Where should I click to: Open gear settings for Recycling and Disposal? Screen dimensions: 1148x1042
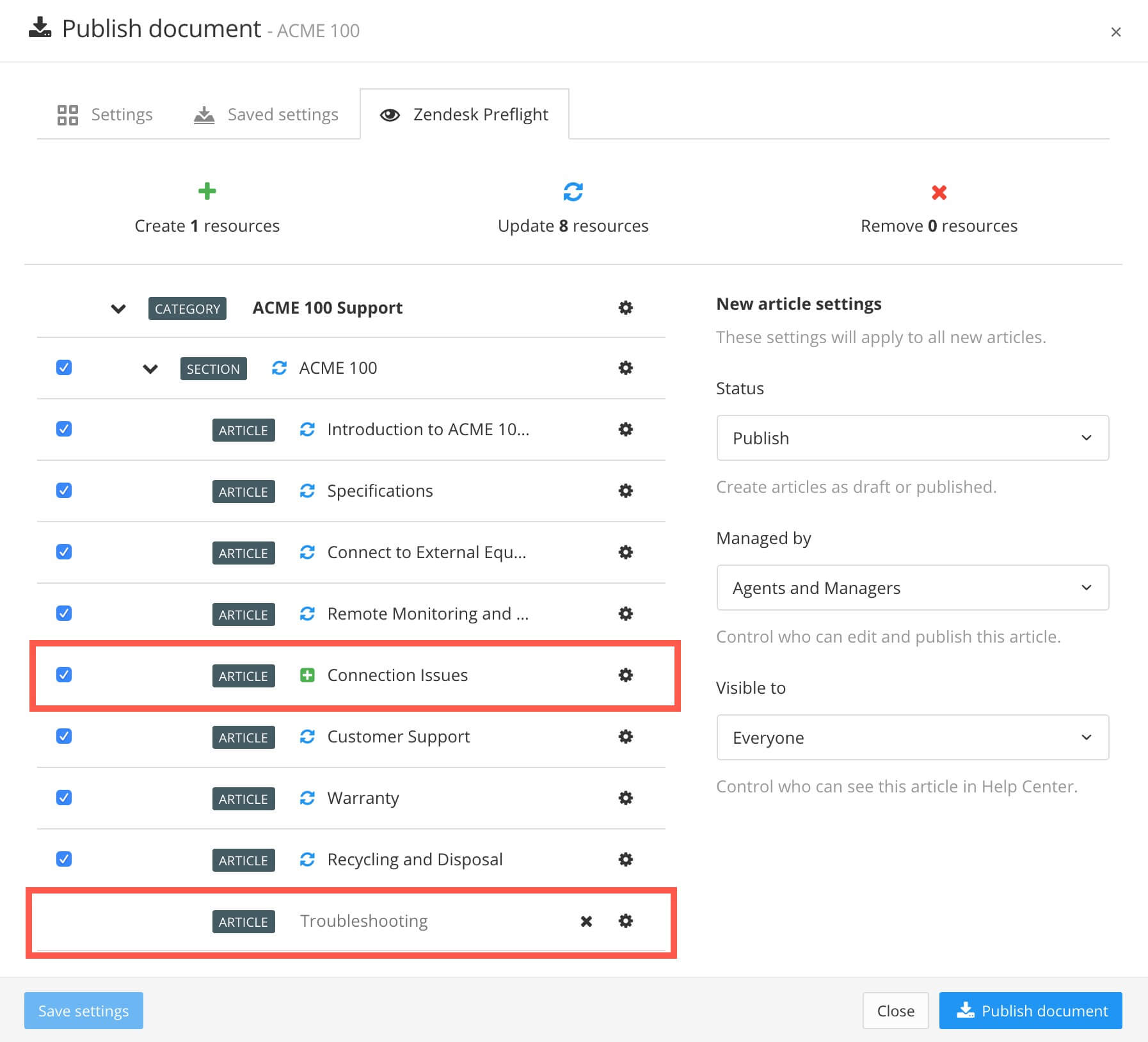click(x=625, y=860)
